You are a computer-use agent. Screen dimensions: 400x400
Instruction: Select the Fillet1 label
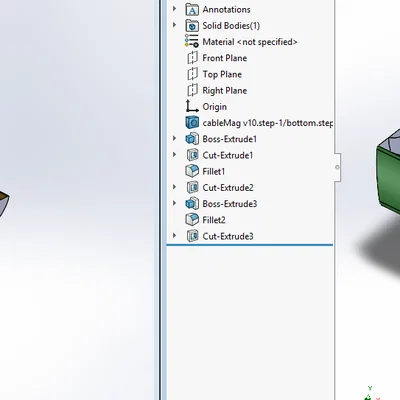pos(214,172)
